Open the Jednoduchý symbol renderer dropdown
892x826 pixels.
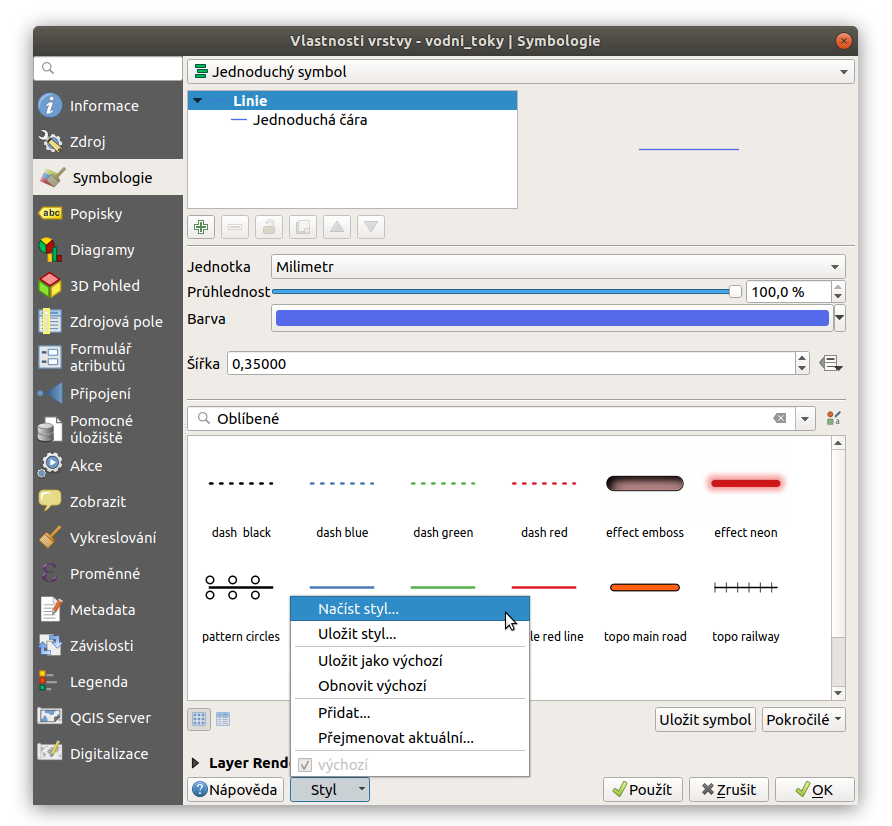tap(521, 72)
